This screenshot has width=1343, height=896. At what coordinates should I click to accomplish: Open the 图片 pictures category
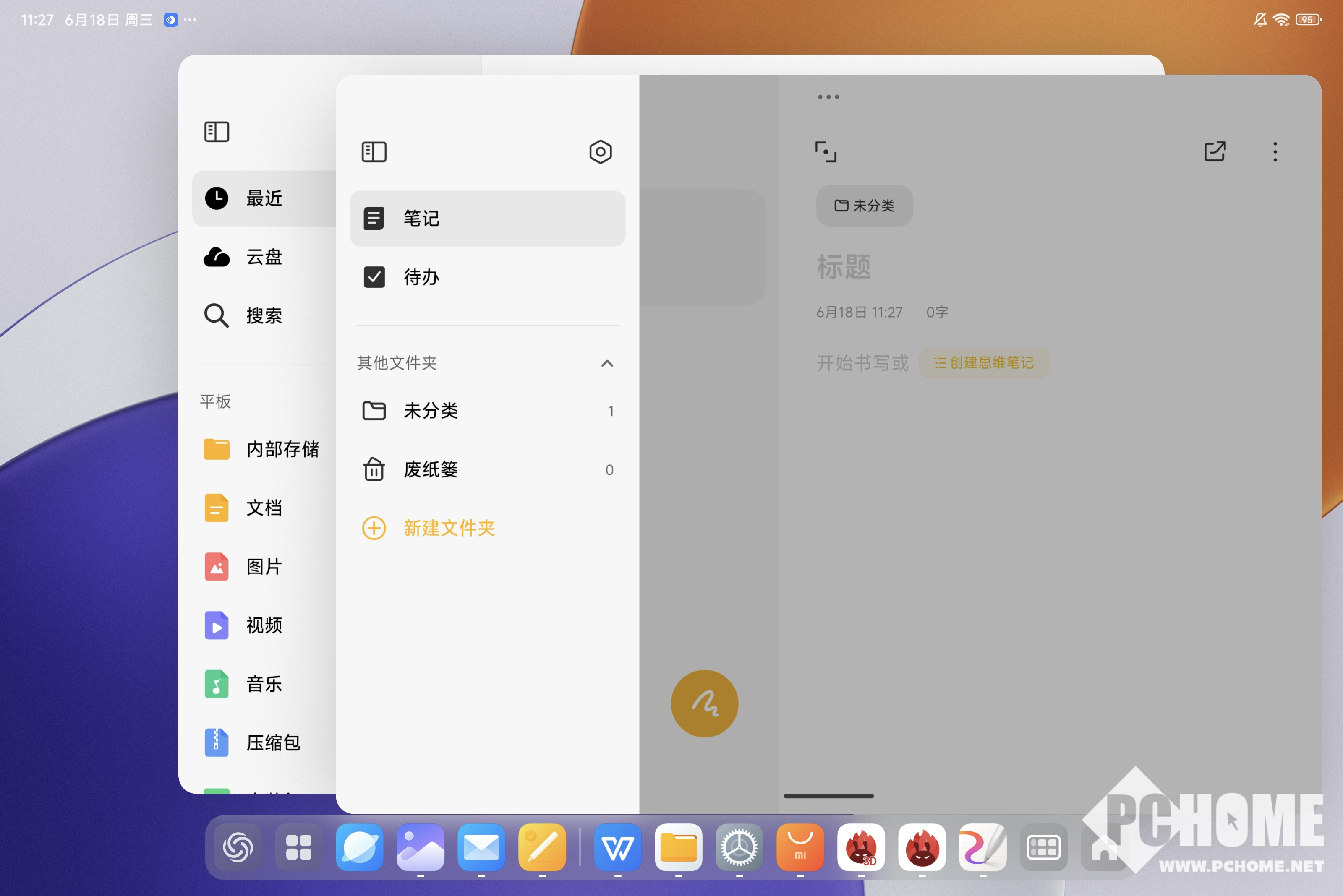tap(264, 567)
